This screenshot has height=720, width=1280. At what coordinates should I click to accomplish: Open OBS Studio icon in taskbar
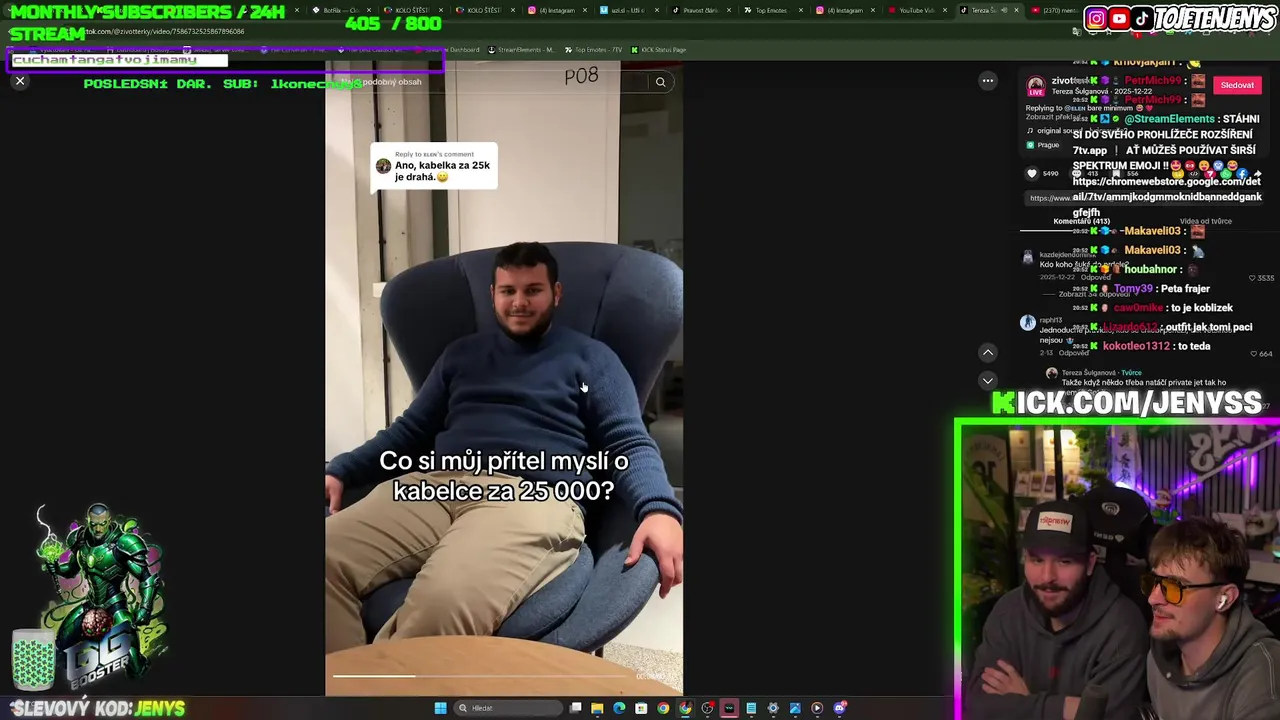[x=707, y=708]
